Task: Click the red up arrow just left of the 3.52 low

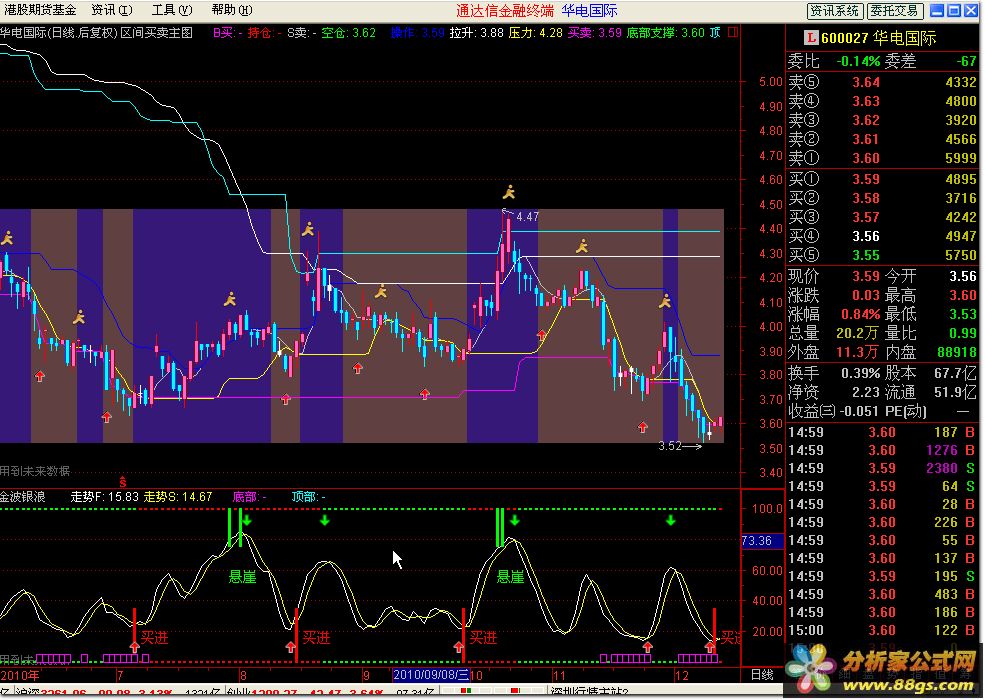Action: click(642, 427)
